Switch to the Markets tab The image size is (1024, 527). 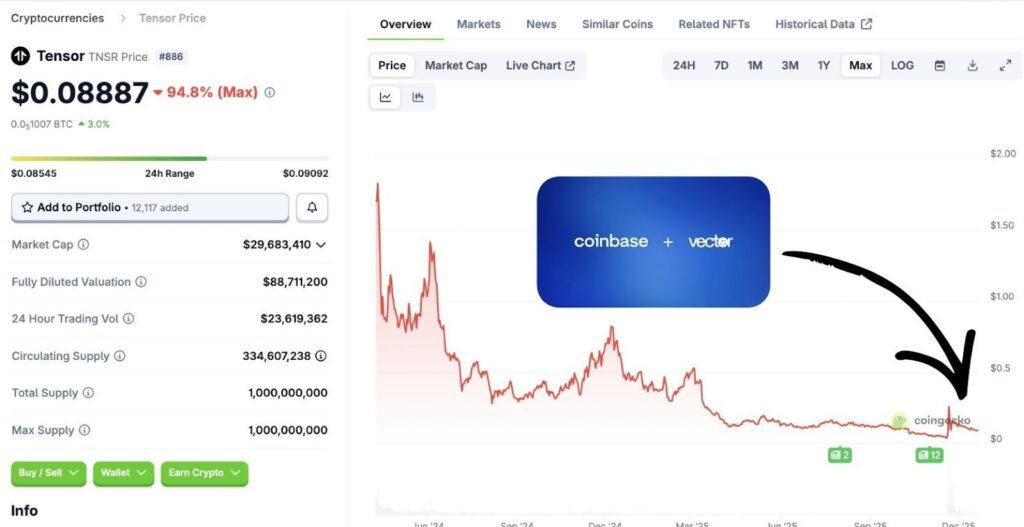(x=478, y=24)
